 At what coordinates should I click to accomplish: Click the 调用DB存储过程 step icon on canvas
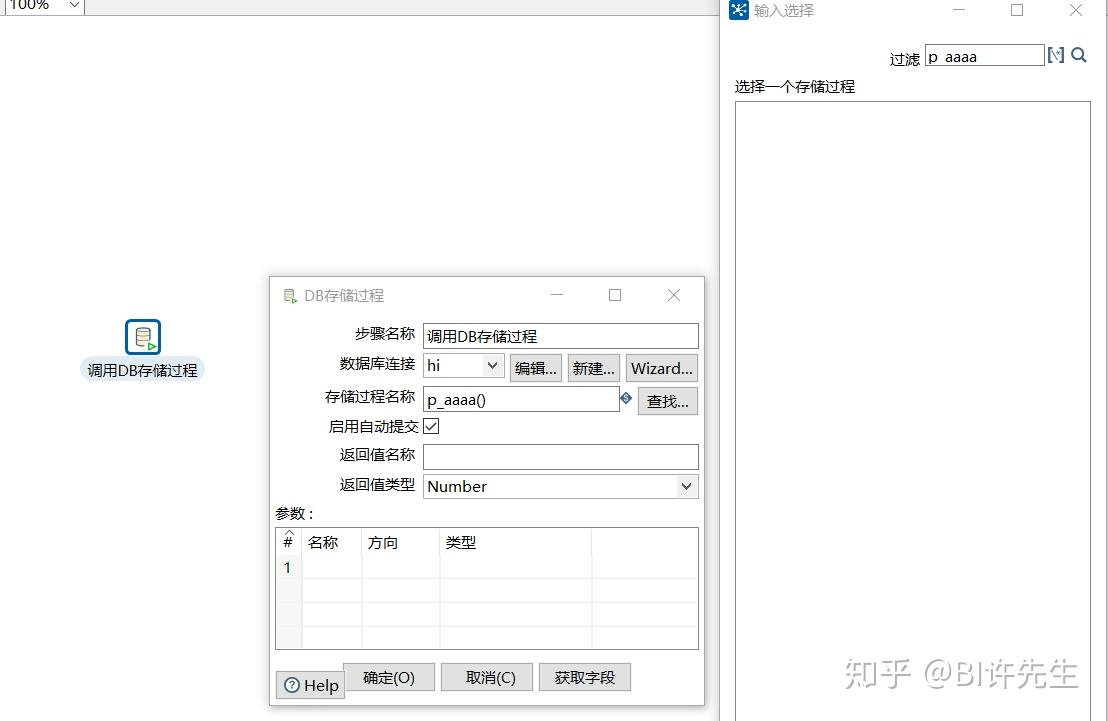coord(142,336)
